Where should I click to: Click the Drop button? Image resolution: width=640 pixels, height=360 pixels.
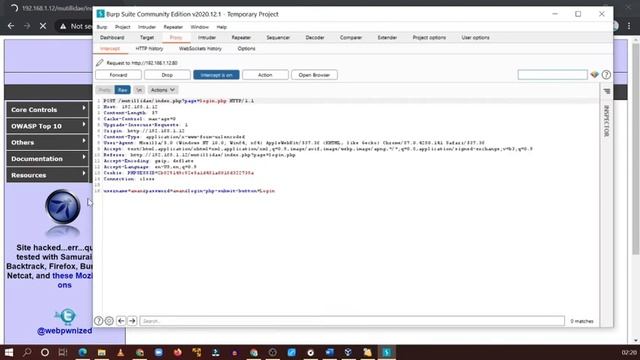(167, 75)
